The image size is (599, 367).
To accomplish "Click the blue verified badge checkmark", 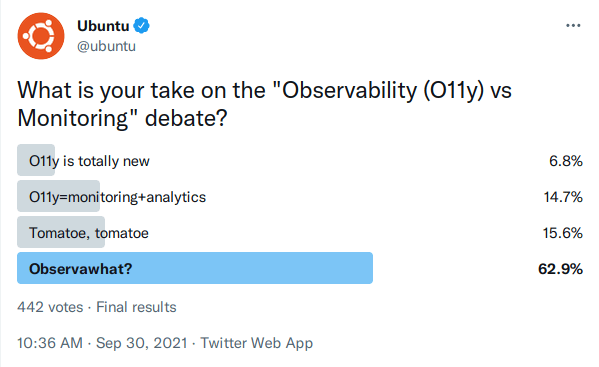I will tap(142, 26).
